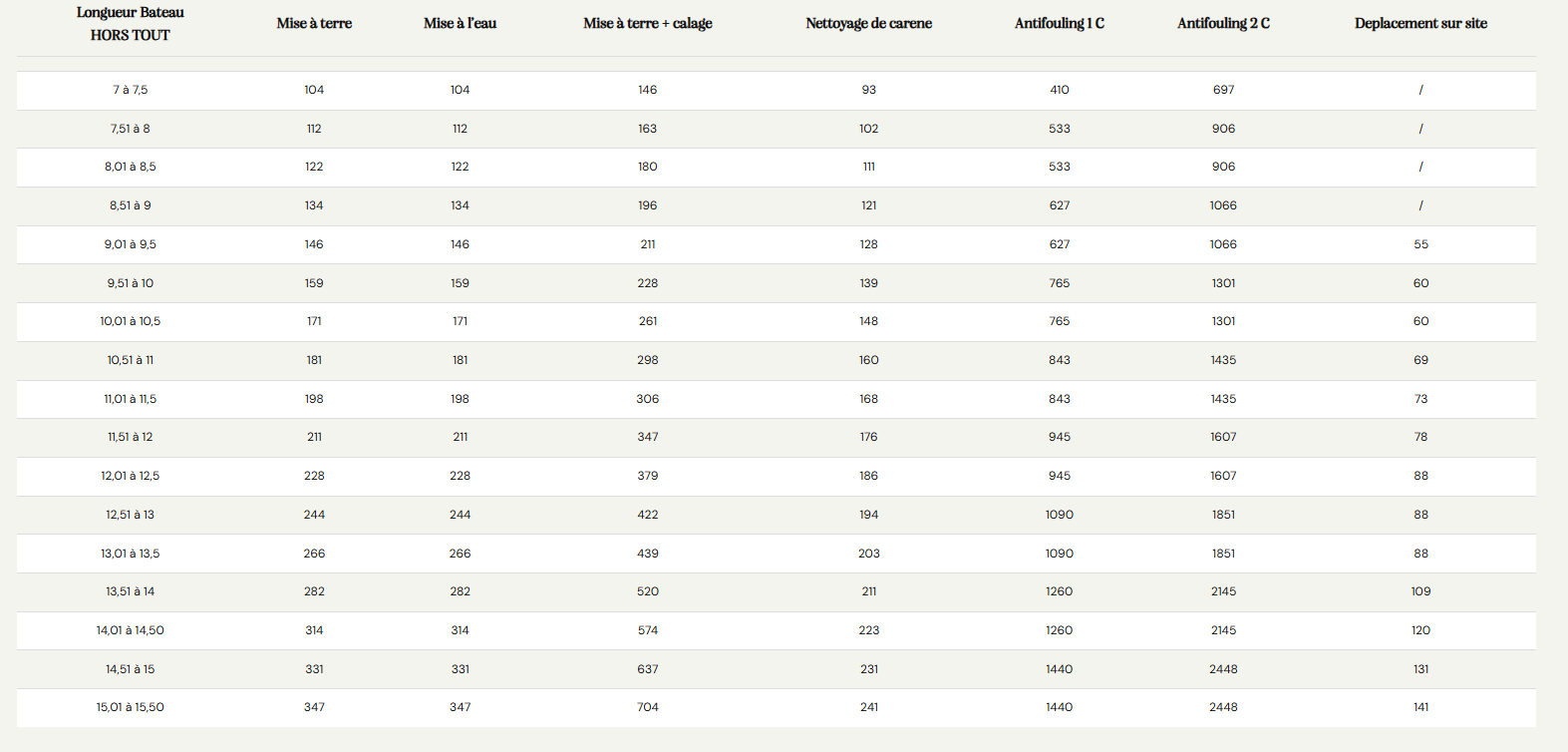1568x752 pixels.
Task: Click the "Longueur Bateau HORS TOUT" column header
Action: 131,24
